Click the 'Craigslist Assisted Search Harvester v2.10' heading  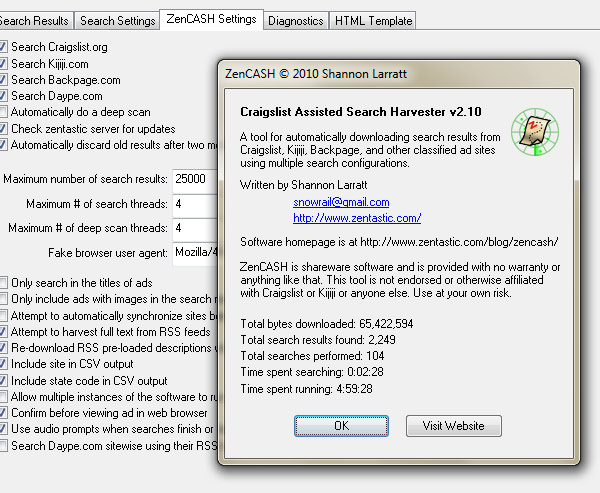361,112
